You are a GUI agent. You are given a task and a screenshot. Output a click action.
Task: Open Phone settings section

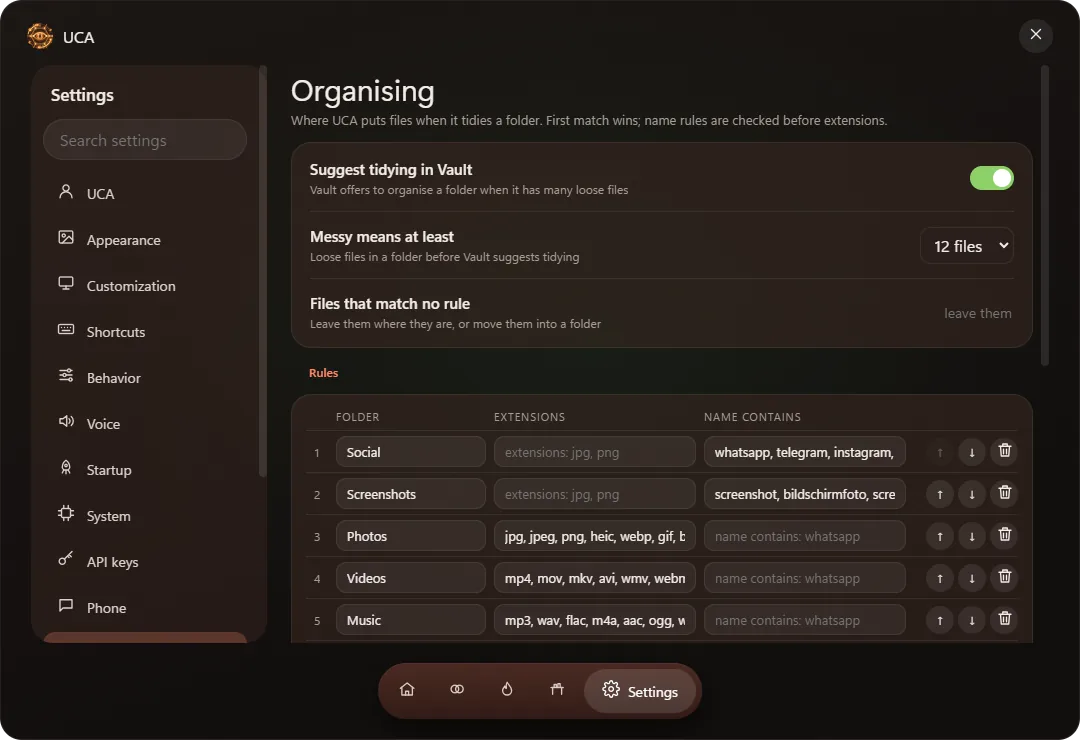(x=145, y=608)
